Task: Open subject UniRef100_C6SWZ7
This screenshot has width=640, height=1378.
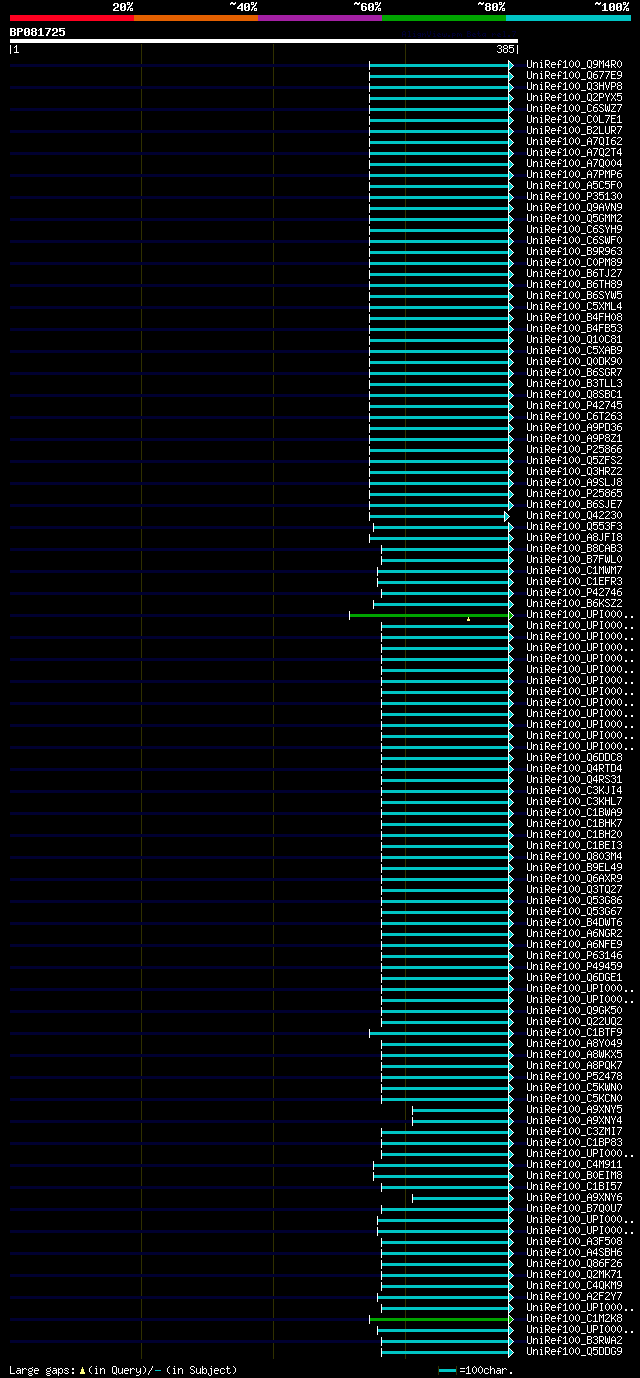Action: [x=574, y=108]
